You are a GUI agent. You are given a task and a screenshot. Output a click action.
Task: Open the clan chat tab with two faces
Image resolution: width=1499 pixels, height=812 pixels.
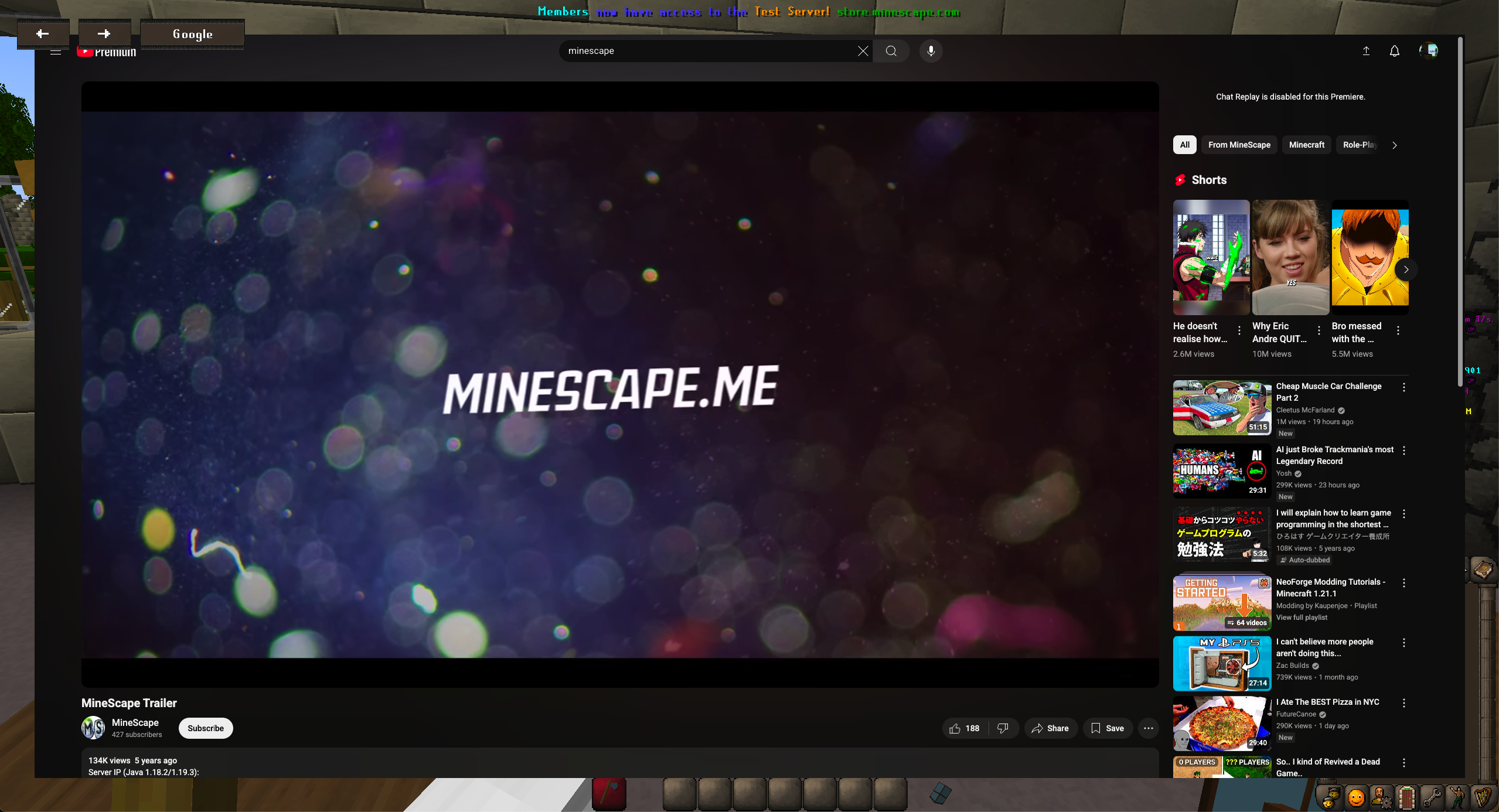click(x=1329, y=797)
